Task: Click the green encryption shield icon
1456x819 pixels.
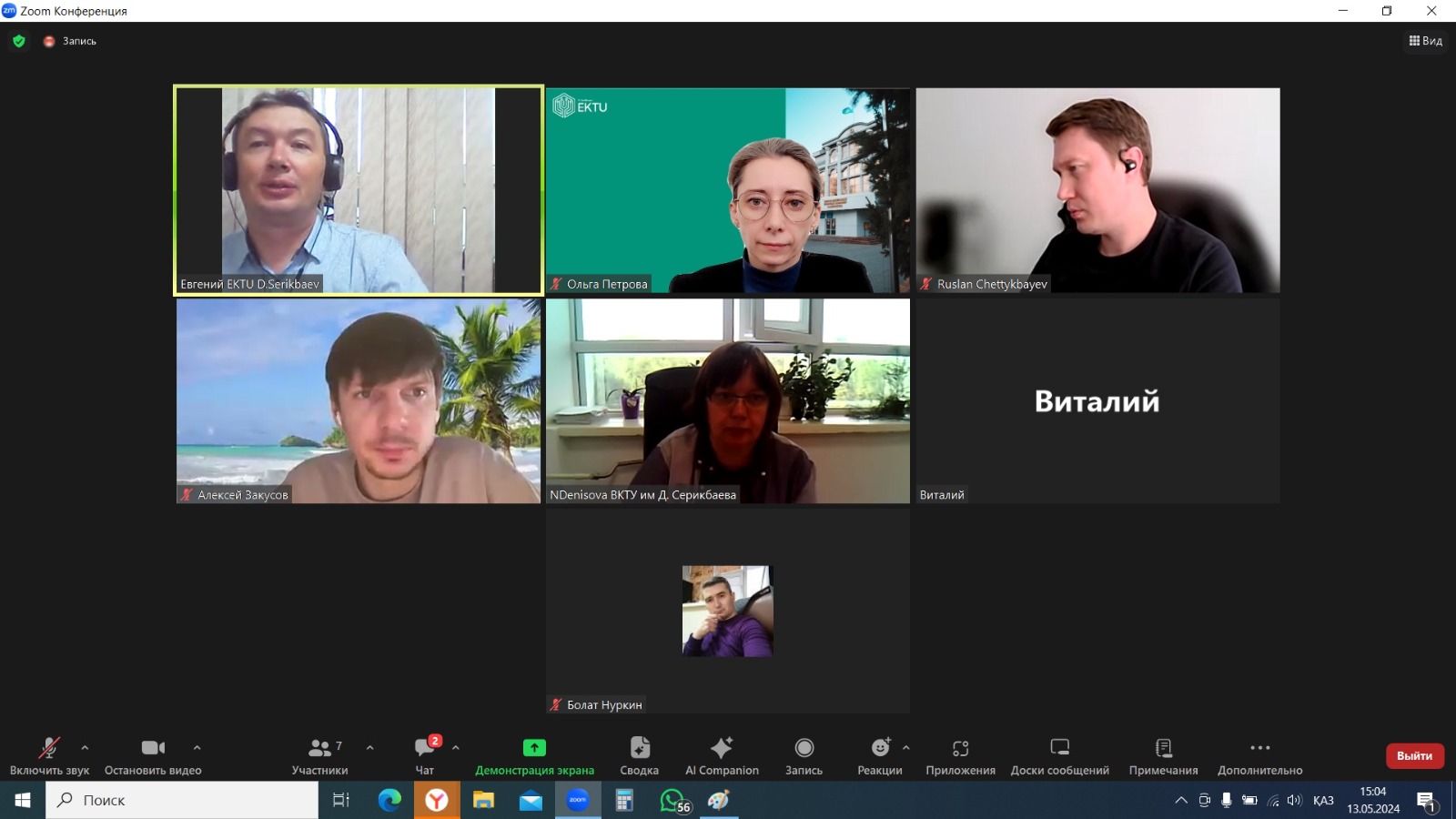Action: [x=19, y=41]
